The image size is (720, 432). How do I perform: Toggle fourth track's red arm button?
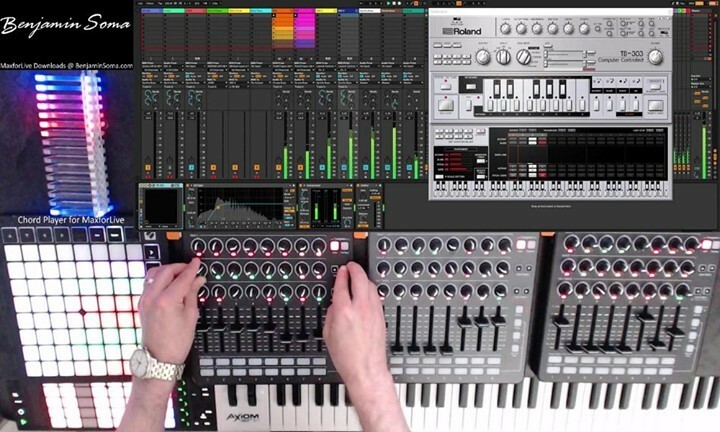point(214,177)
